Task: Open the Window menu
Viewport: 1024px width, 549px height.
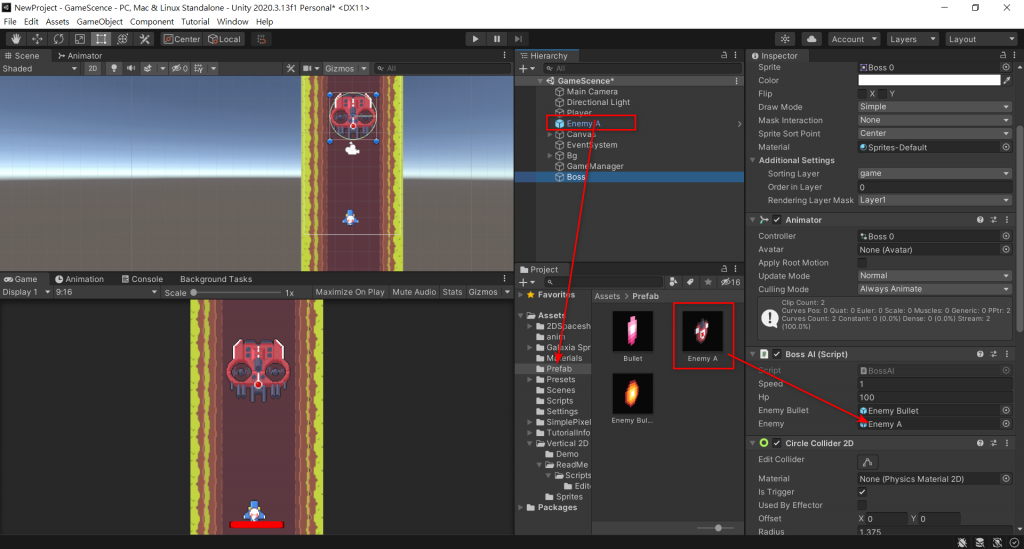Action: pyautogui.click(x=232, y=22)
